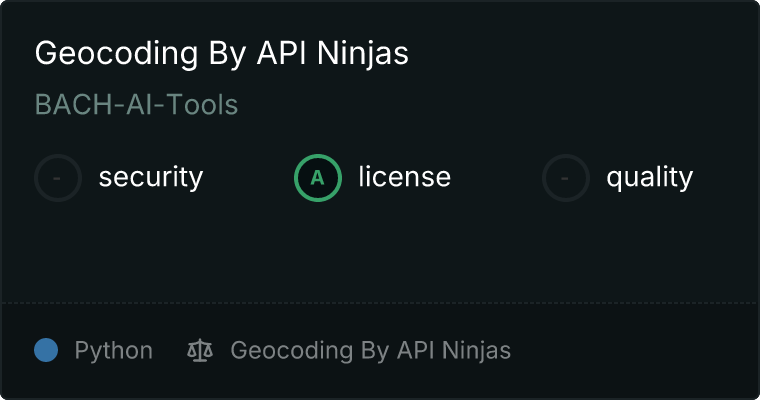The image size is (760, 400).
Task: Click the Python language label
Action: (113, 351)
